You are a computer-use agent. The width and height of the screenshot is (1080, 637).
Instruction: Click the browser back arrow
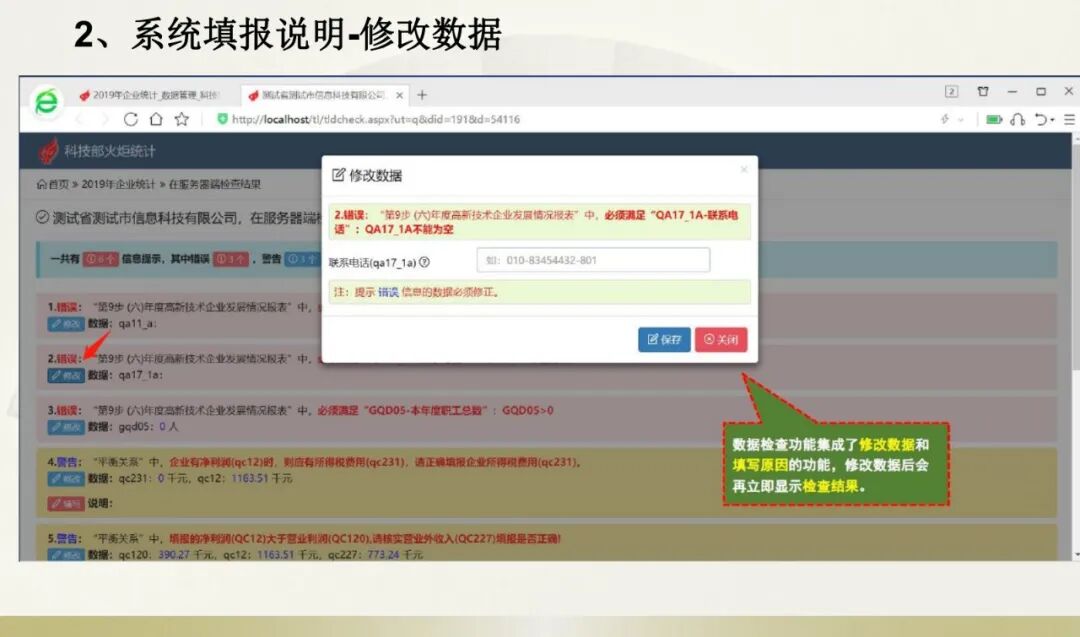(x=80, y=119)
